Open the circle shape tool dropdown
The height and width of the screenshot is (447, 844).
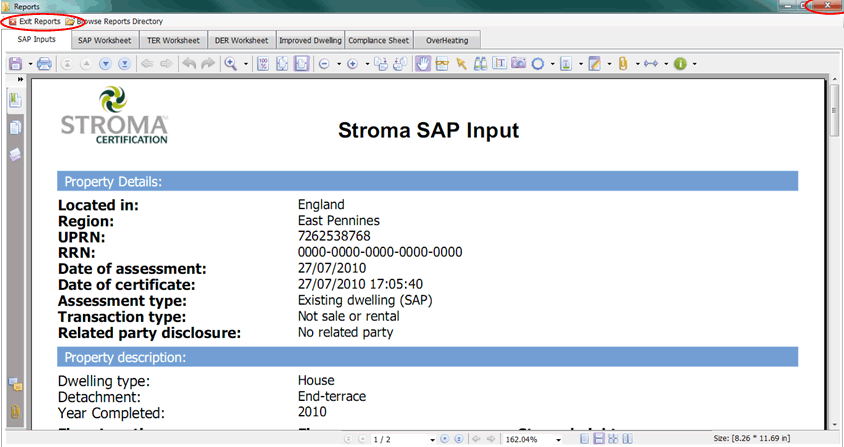click(552, 64)
